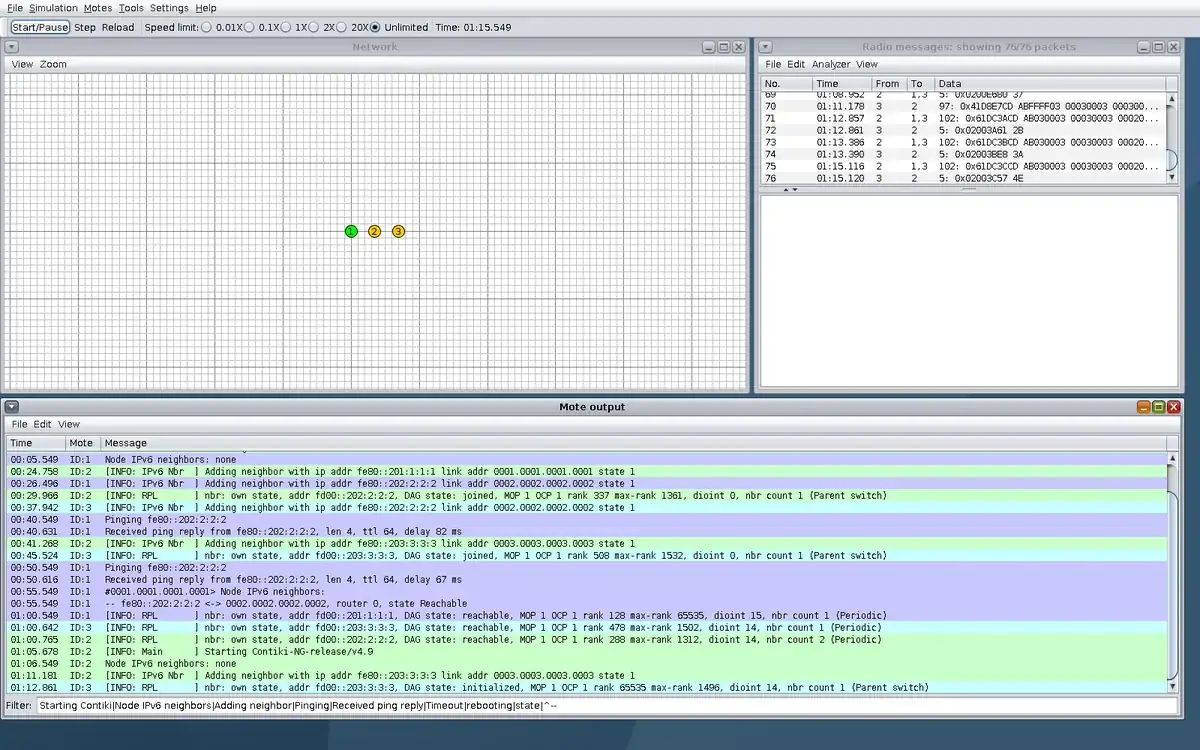Open the Radio messages View menu
The width and height of the screenshot is (1200, 750).
pos(867,64)
